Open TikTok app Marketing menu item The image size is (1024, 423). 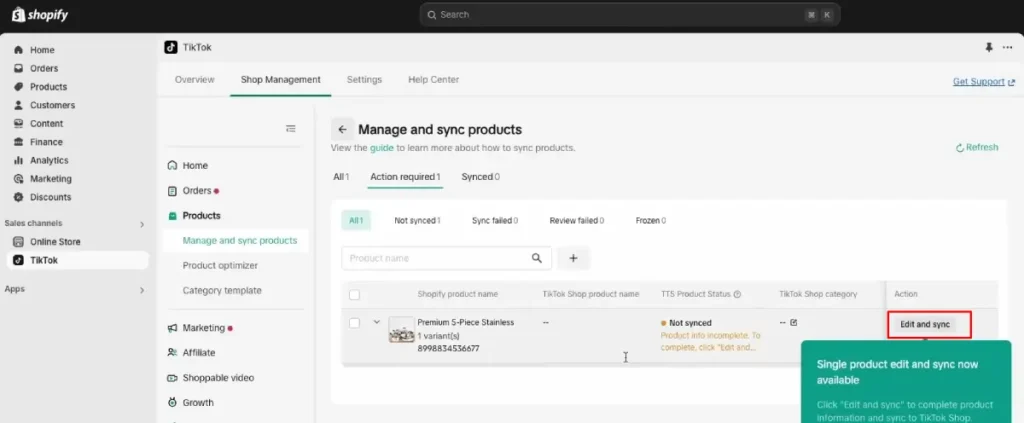[x=203, y=328]
